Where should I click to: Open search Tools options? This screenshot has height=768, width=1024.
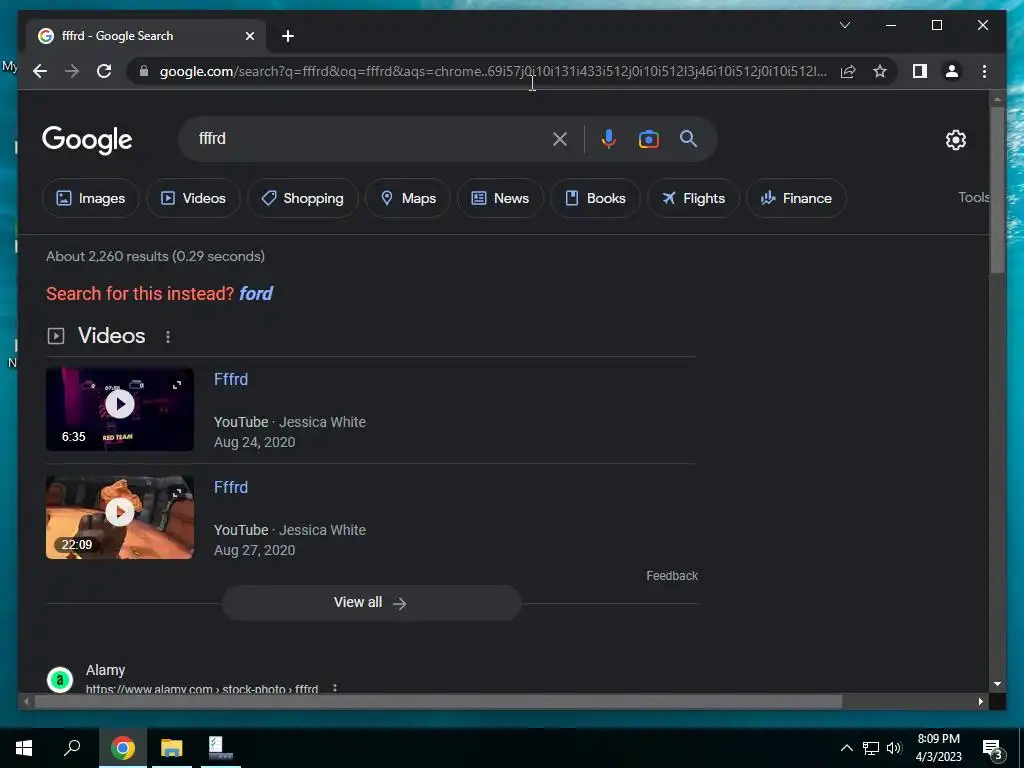pos(974,197)
